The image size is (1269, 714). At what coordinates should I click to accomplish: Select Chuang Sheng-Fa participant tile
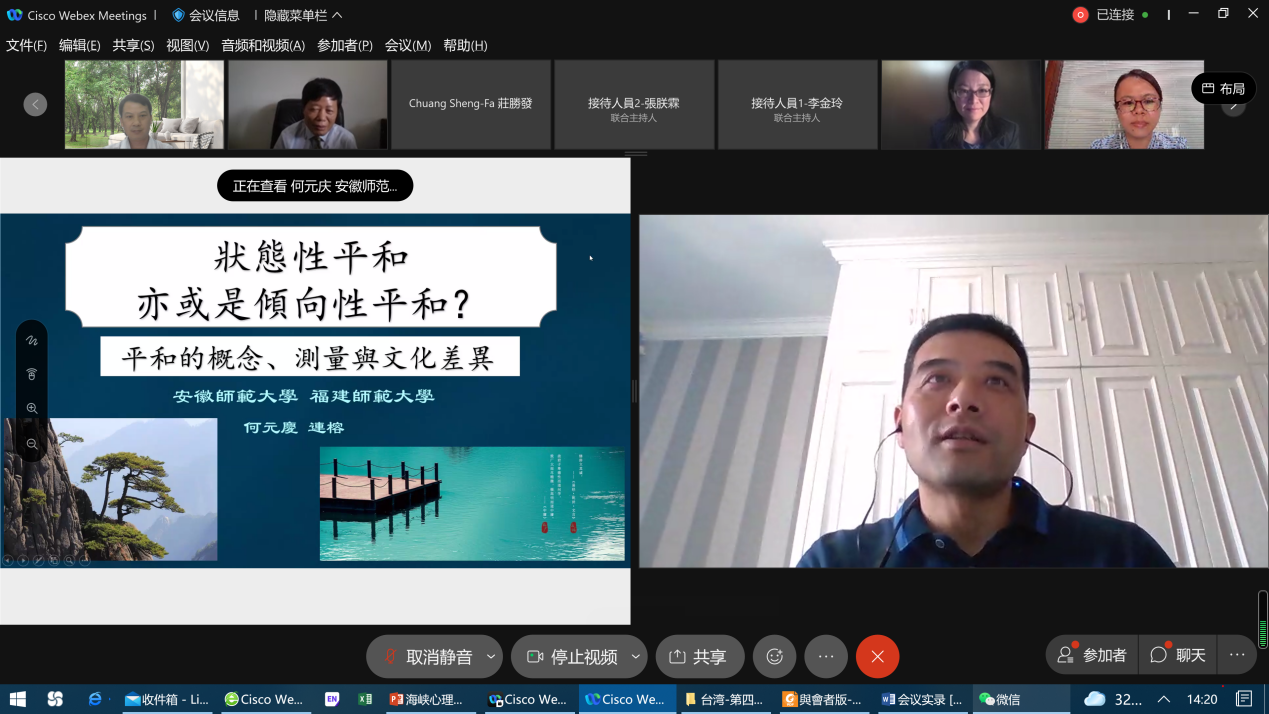click(470, 104)
